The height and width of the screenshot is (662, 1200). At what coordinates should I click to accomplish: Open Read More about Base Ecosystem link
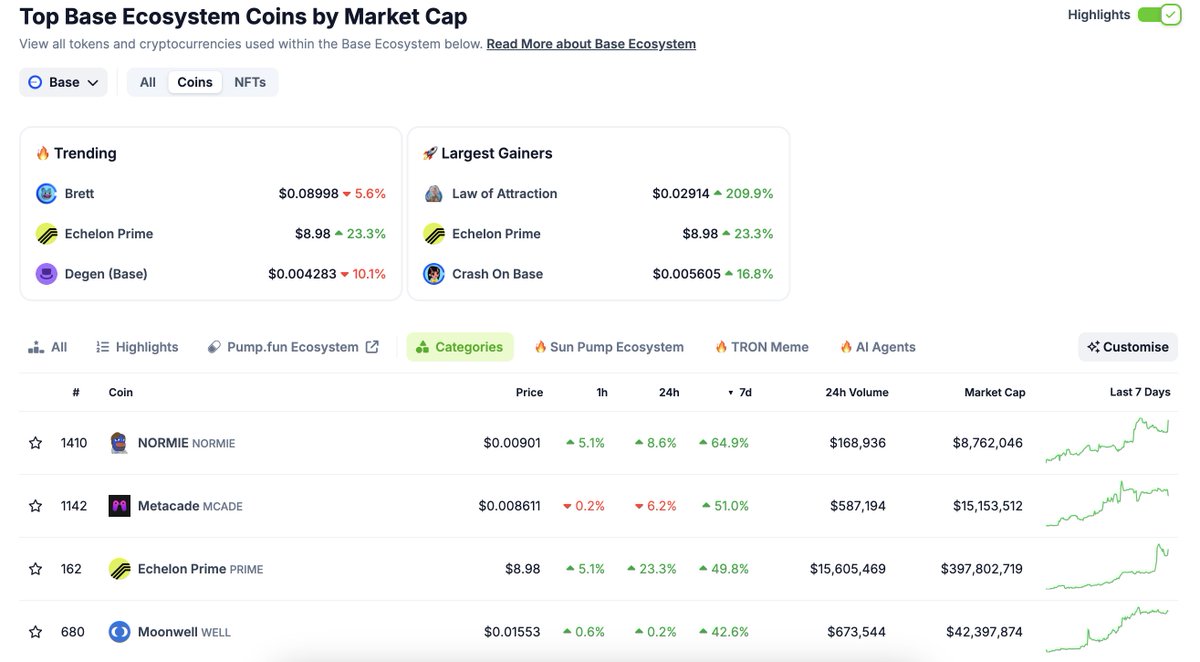coord(591,44)
